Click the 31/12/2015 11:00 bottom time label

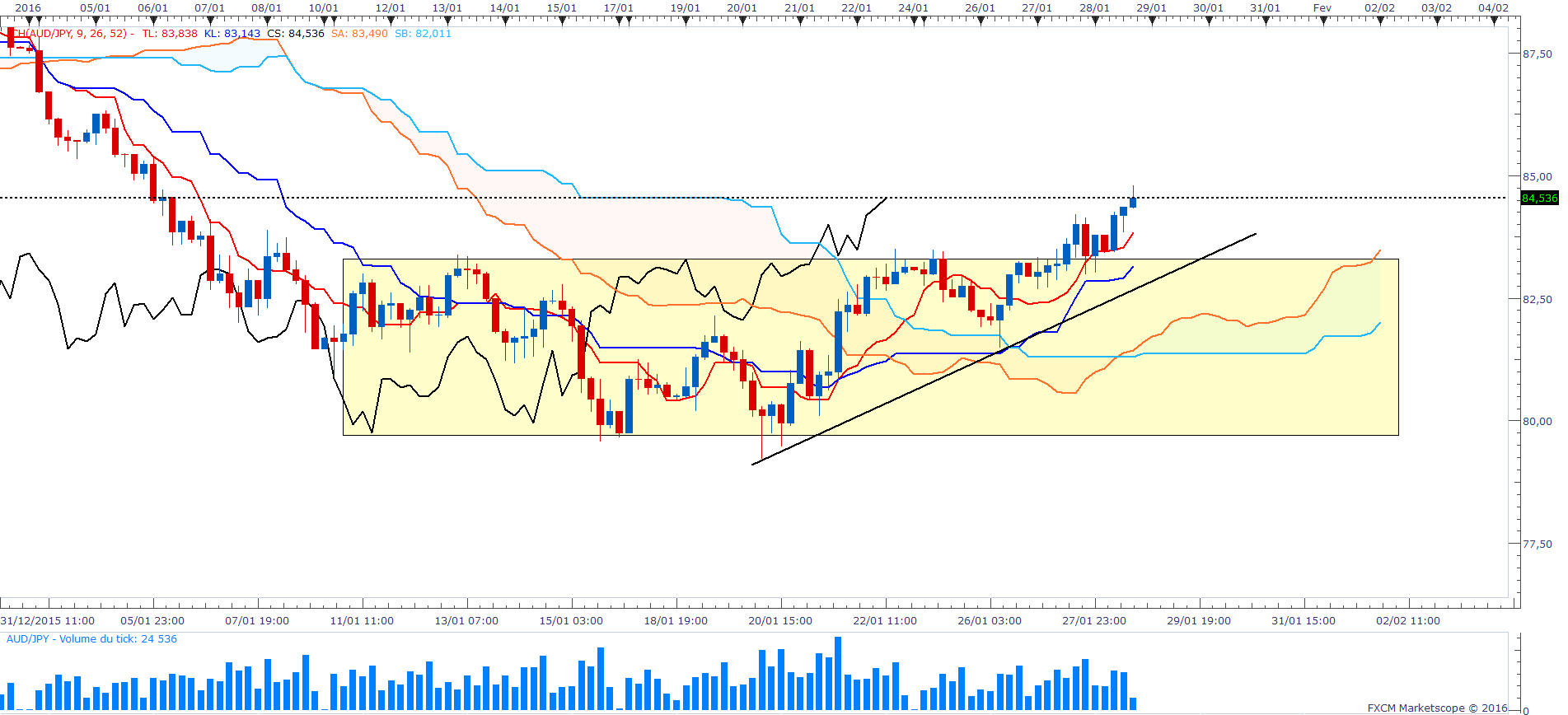click(48, 621)
